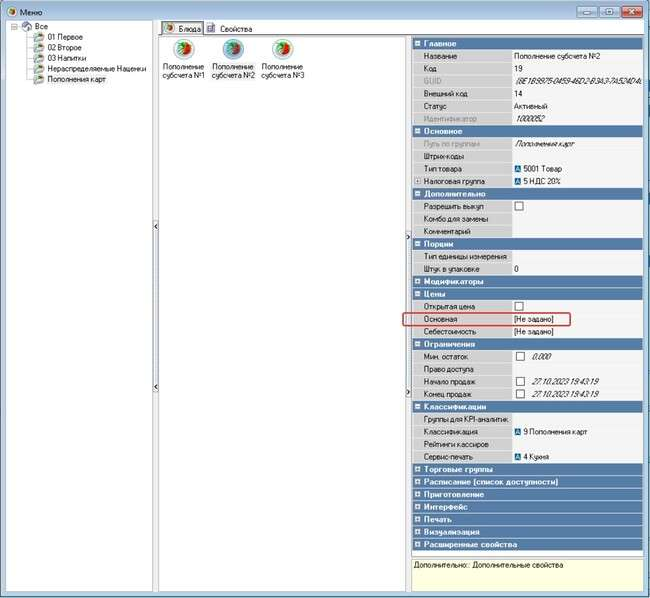Viewport: 650px width, 598px height.
Task: Click the Основная price value field
Action: tap(574, 319)
